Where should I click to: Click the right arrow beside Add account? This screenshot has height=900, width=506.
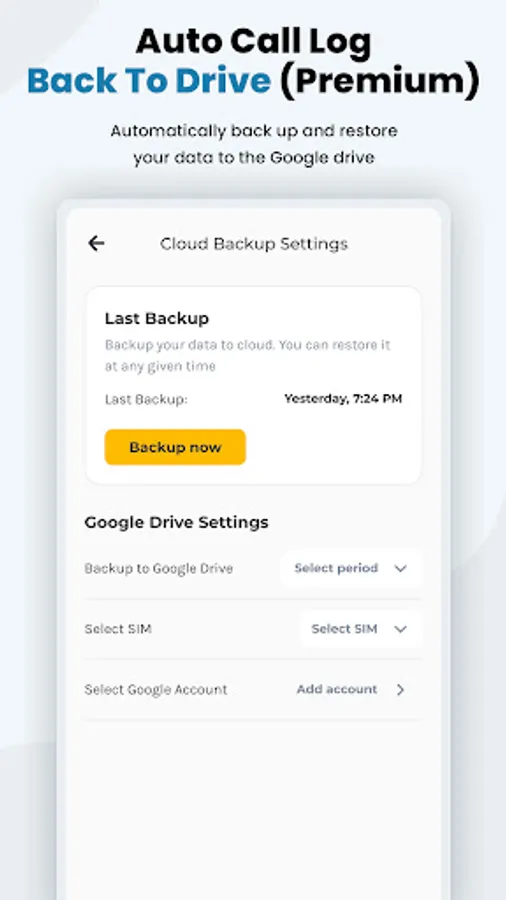[400, 689]
